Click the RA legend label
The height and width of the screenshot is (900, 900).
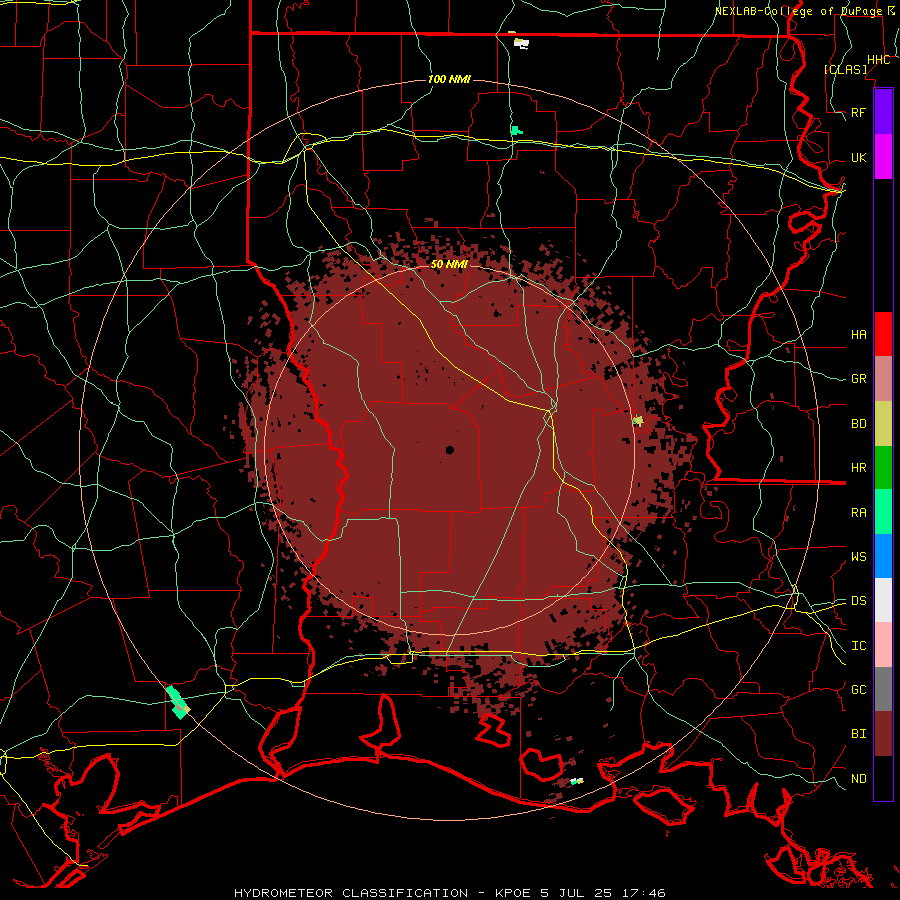click(x=859, y=513)
